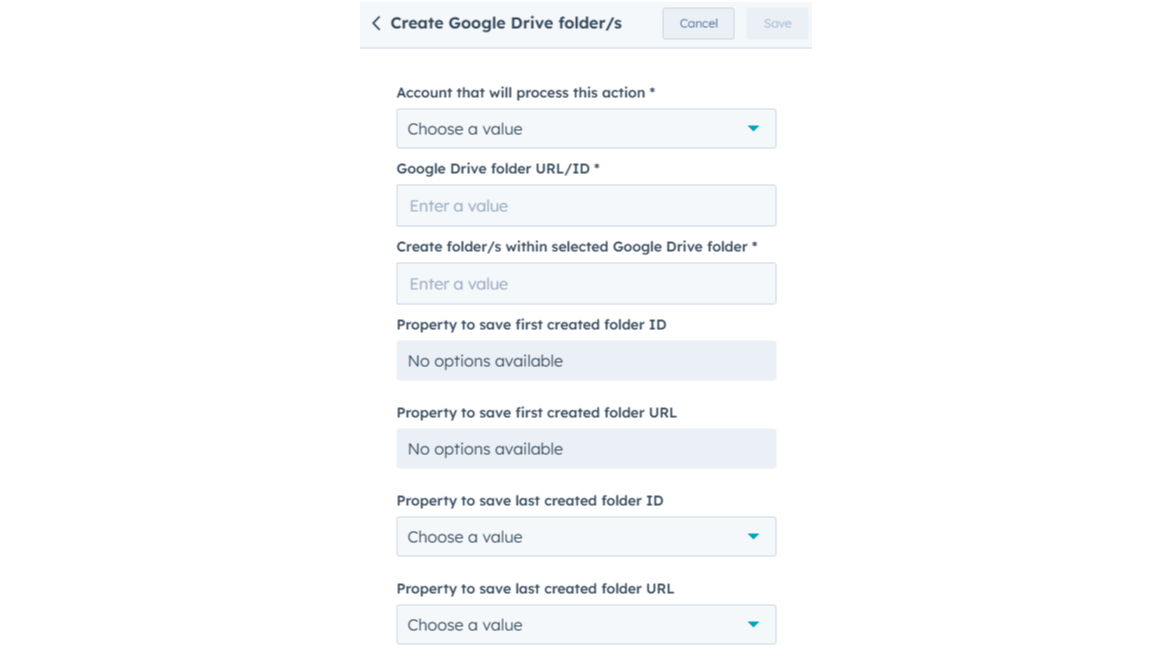Click the first created folder ID options box

pyautogui.click(x=586, y=361)
